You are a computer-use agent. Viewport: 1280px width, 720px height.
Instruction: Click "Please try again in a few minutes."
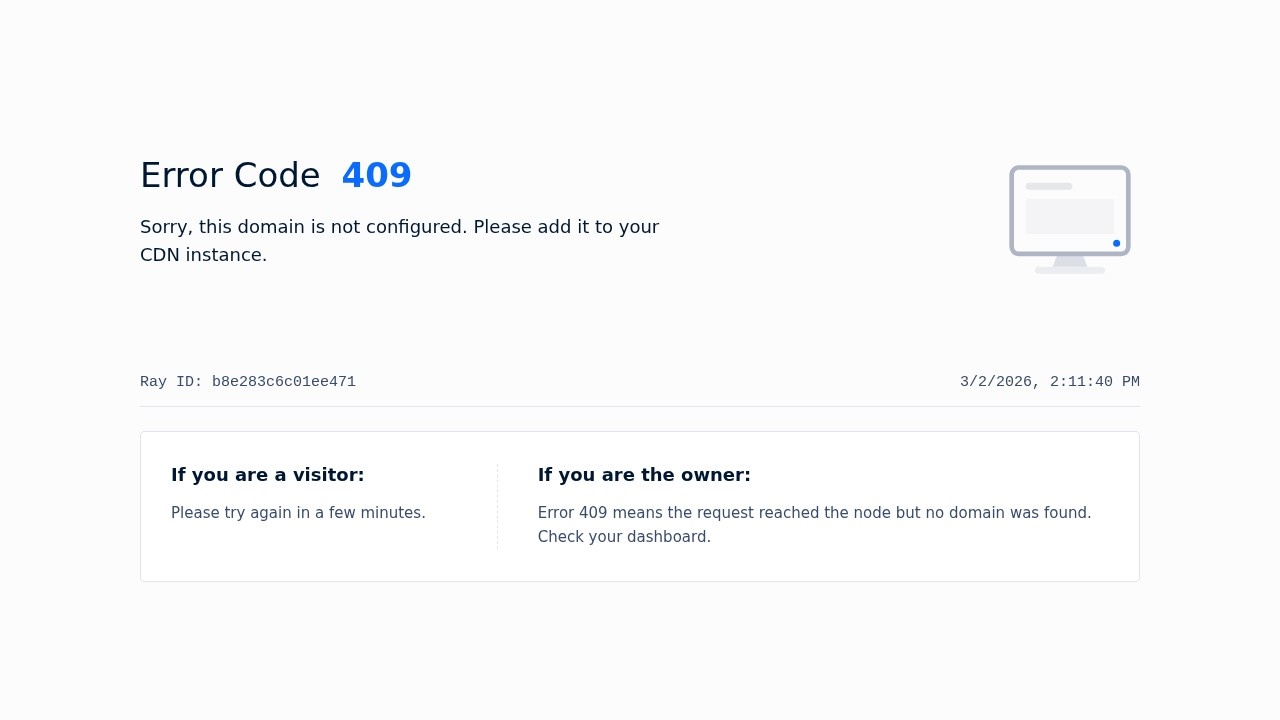[x=298, y=513]
